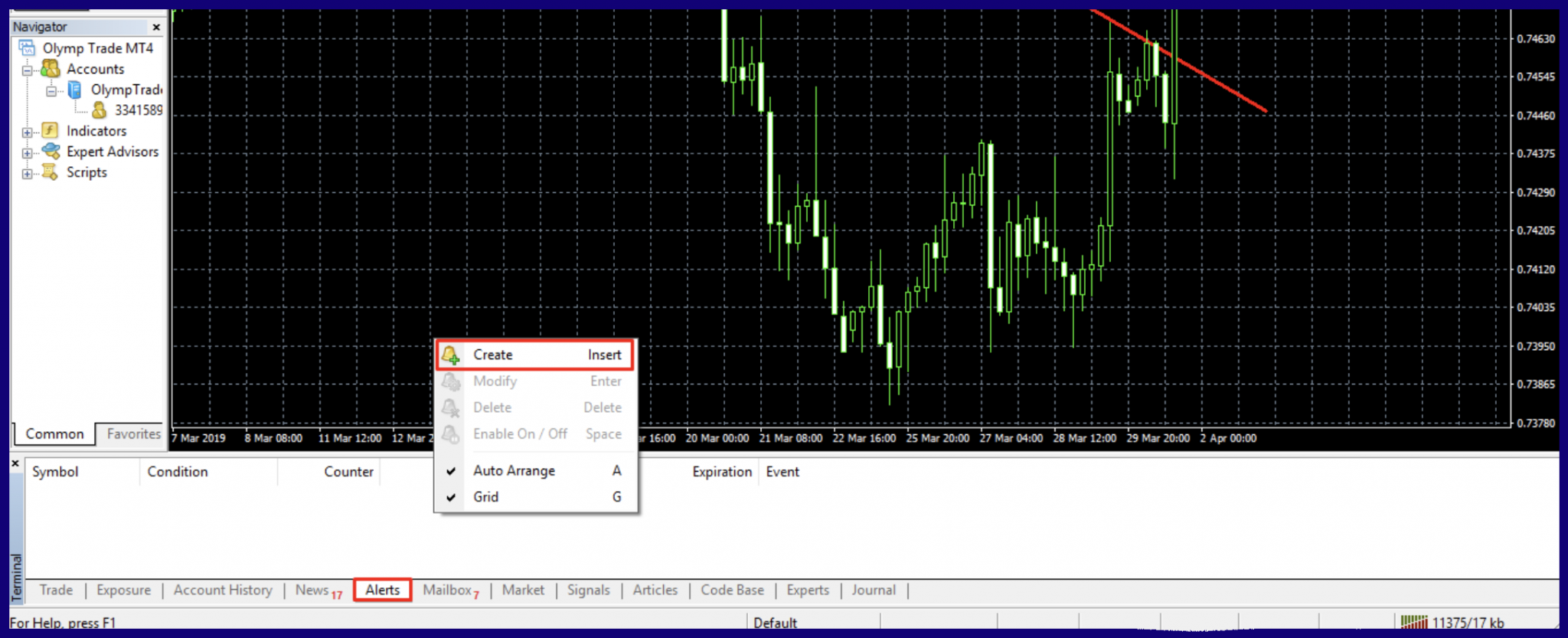Expand the Indicators tree node
This screenshot has width=1568, height=638.
click(x=28, y=133)
